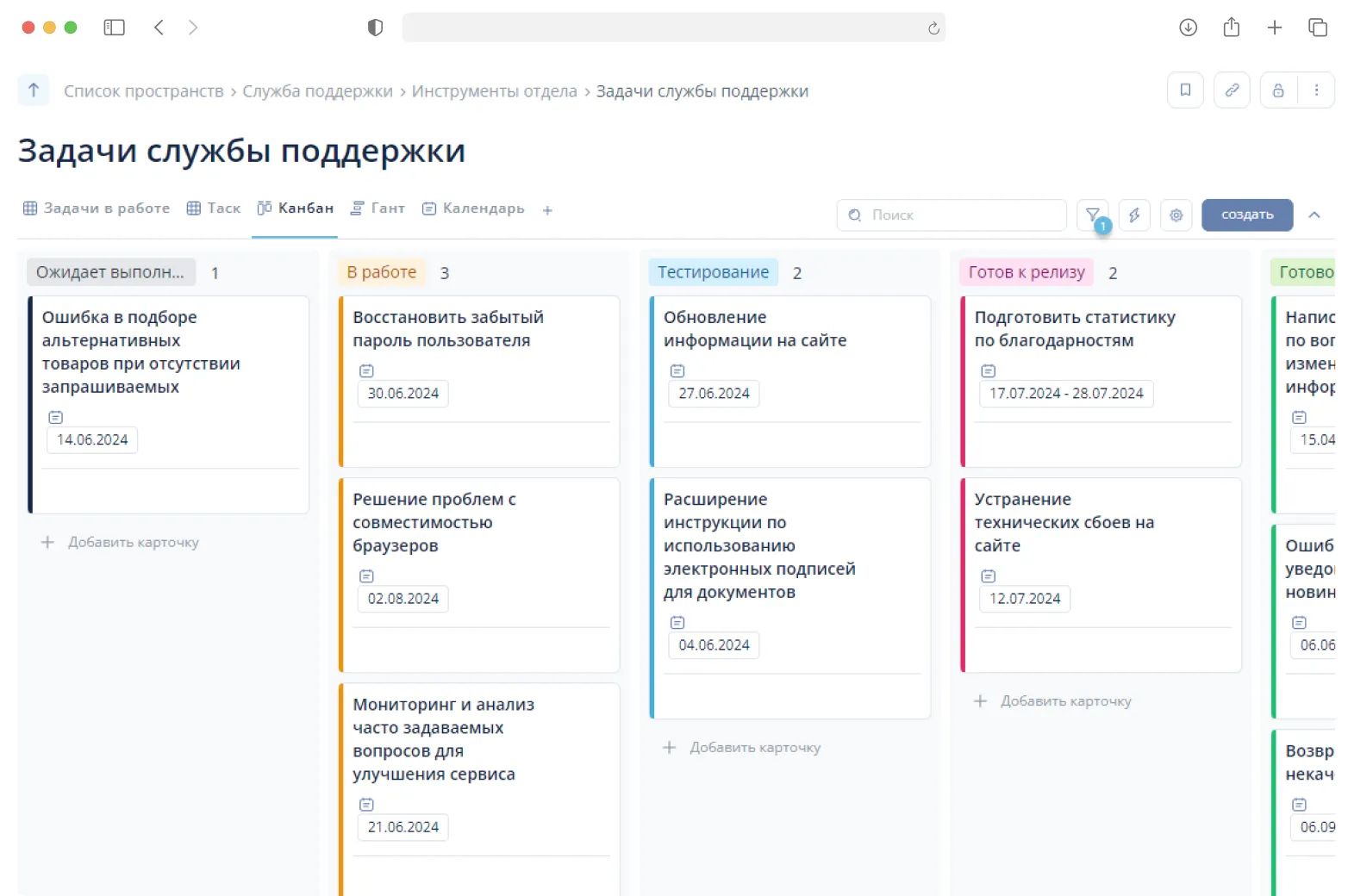Add card in Ожидает выполн... column
The width and height of the screenshot is (1348, 896).
pyautogui.click(x=121, y=542)
